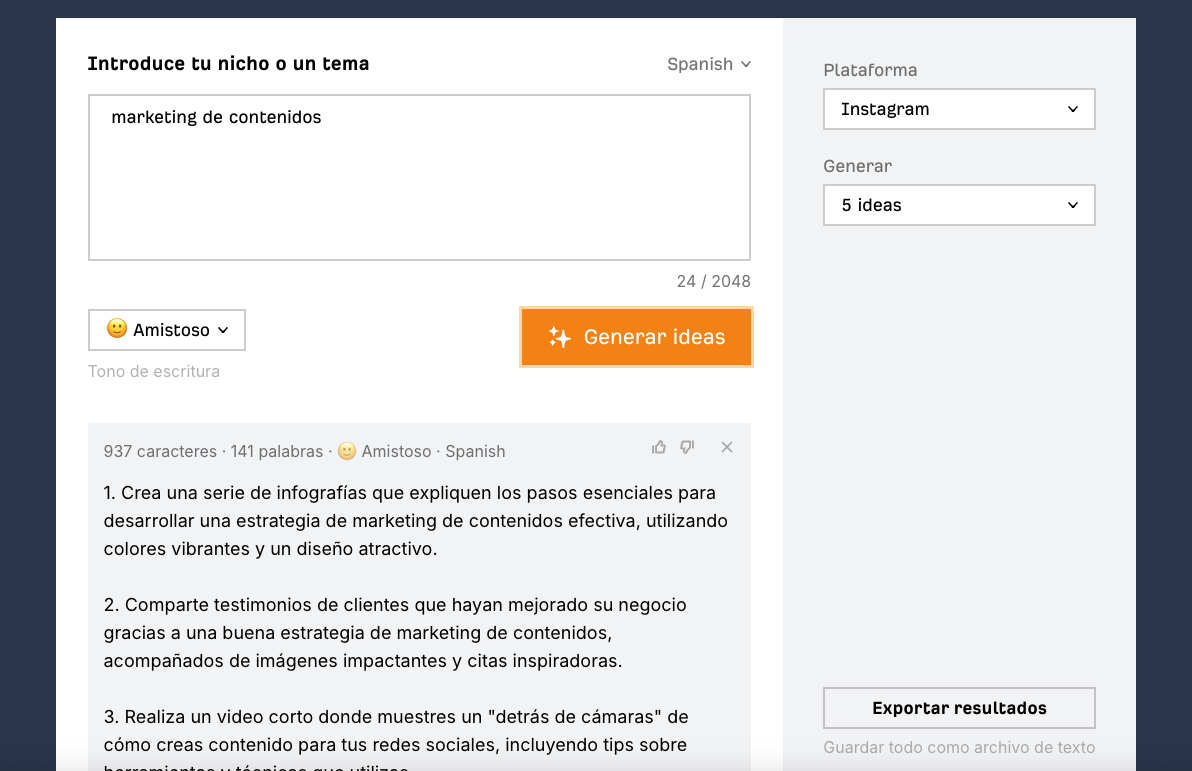Click the smiley emoji in the tone selector

click(x=115, y=329)
